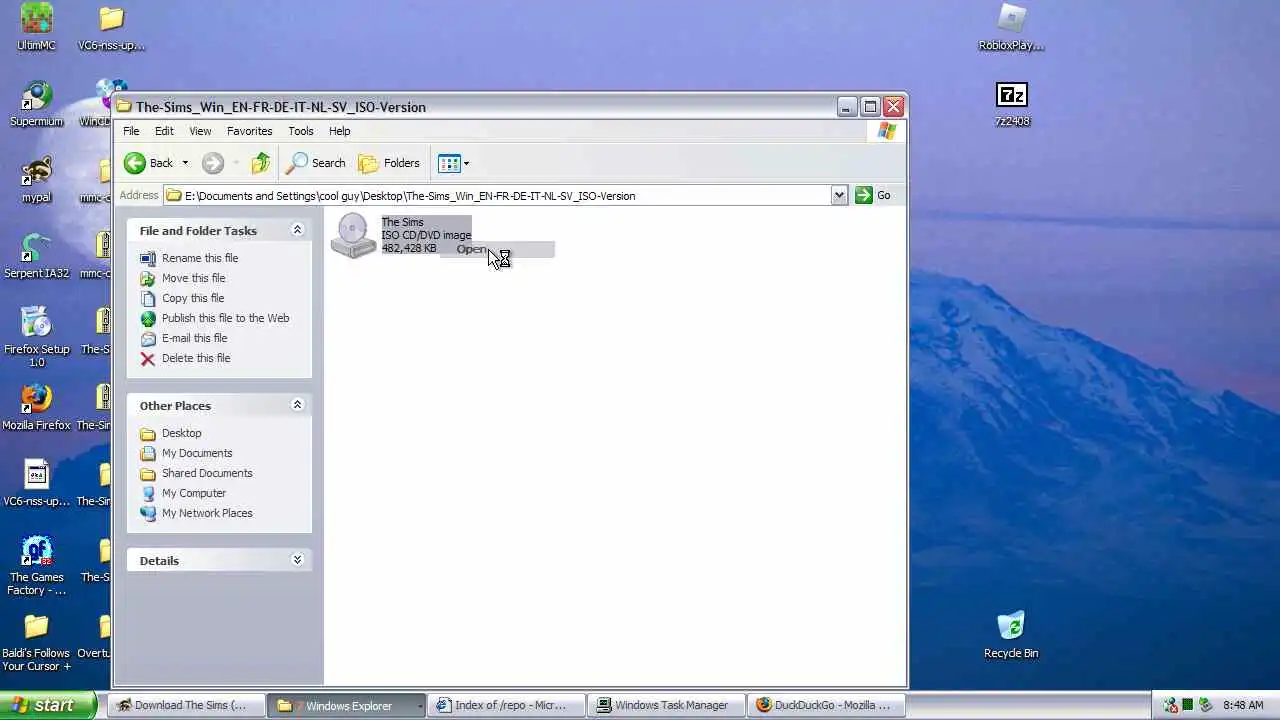
Task: Open the Edit menu
Action: click(164, 131)
